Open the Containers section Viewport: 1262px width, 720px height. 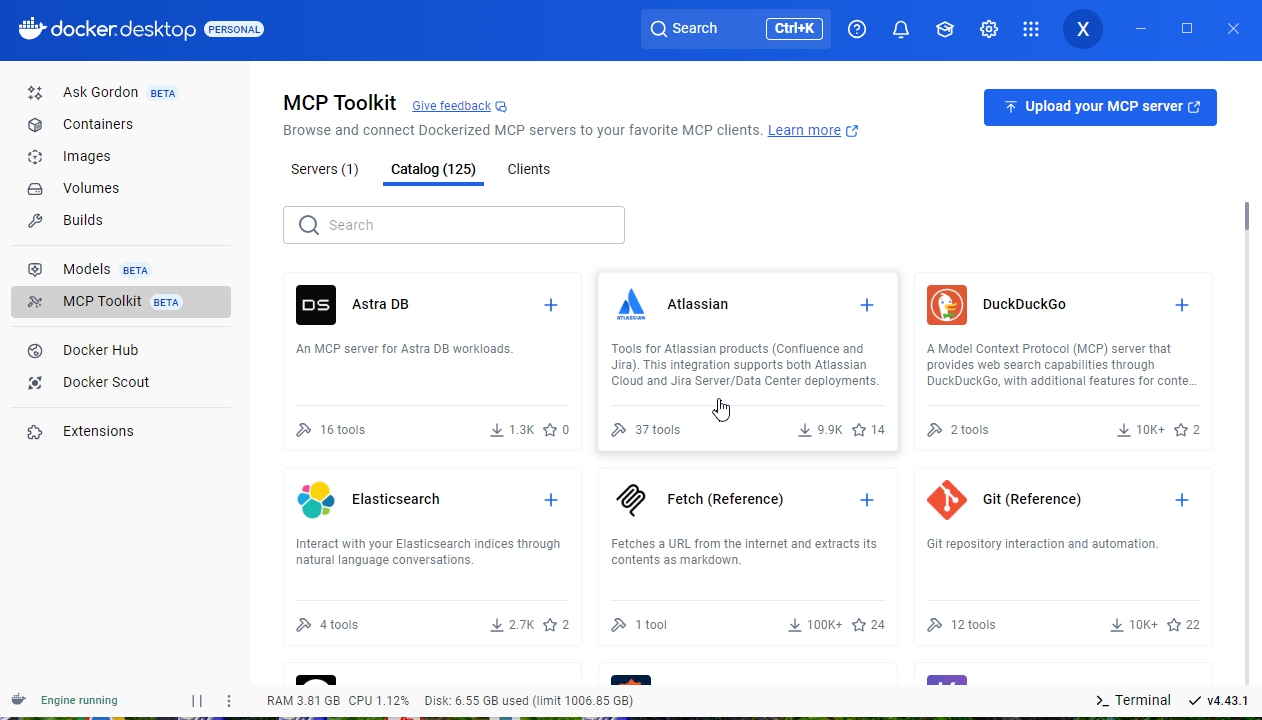(120, 124)
